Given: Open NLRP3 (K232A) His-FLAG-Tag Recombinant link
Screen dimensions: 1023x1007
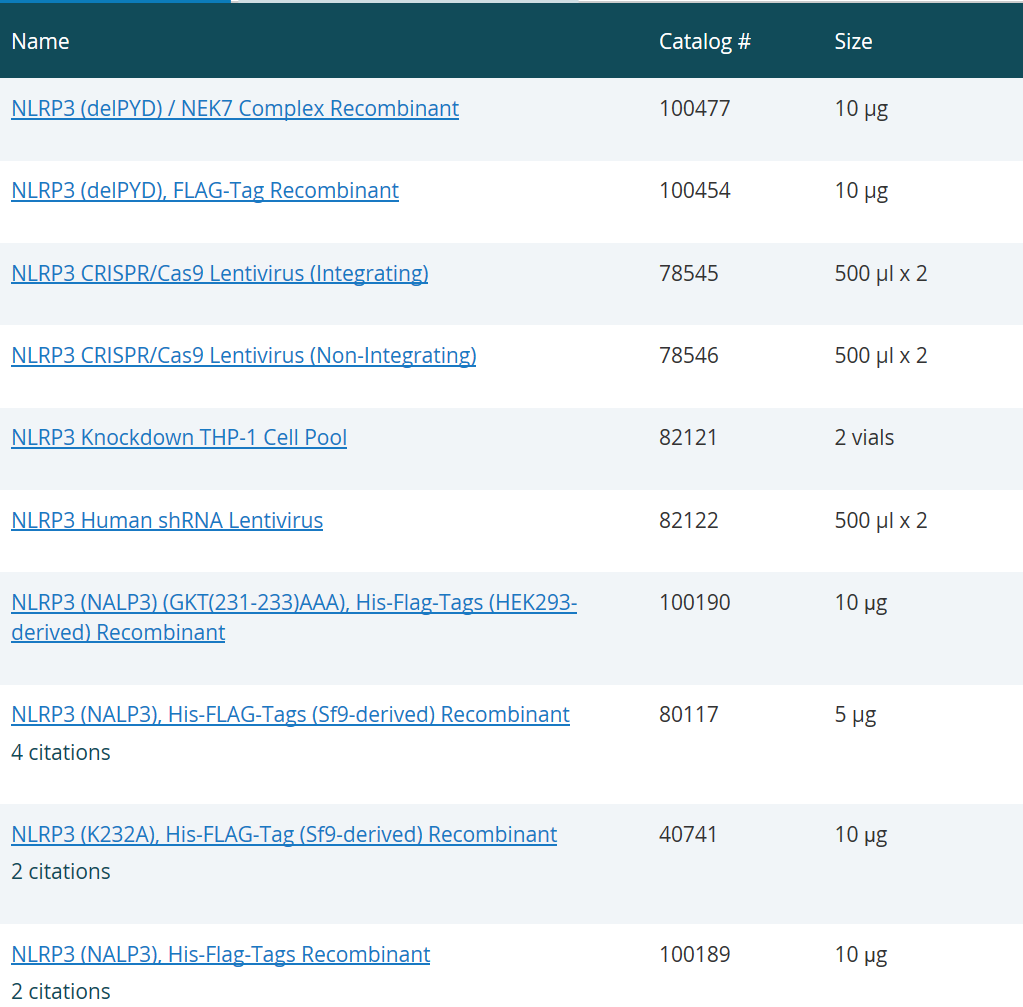Looking at the screenshot, I should pos(284,834).
